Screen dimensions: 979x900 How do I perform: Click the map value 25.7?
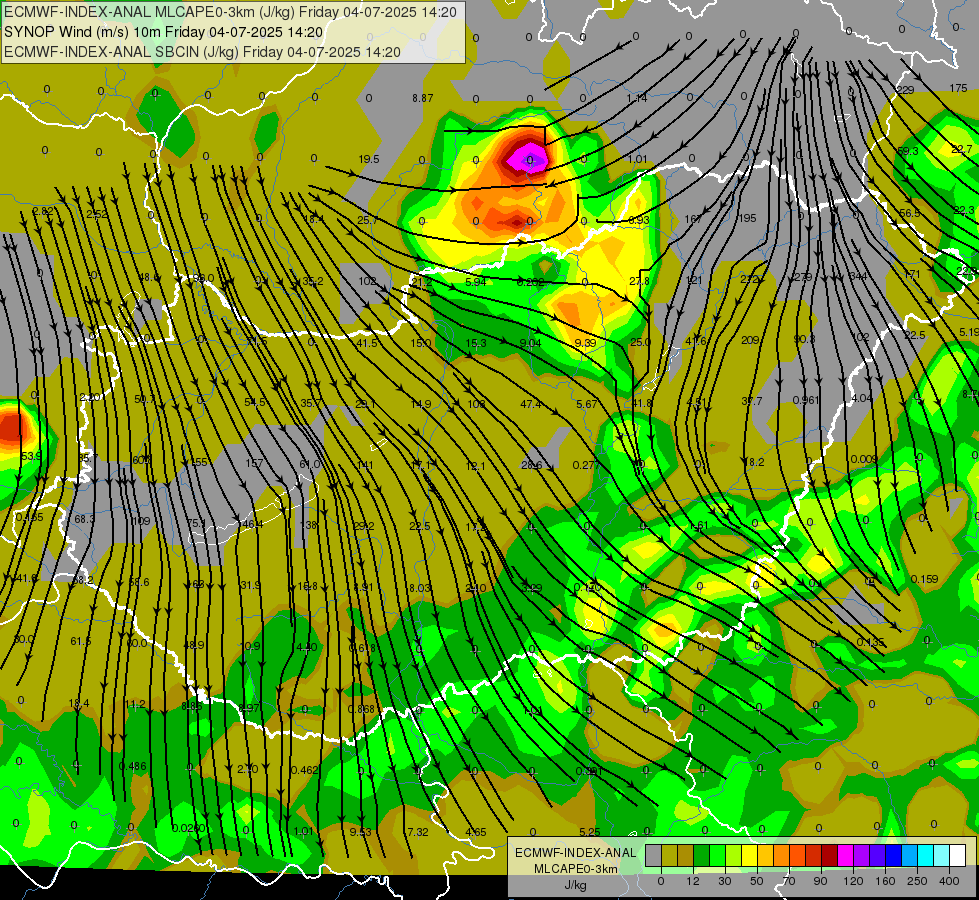point(367,220)
